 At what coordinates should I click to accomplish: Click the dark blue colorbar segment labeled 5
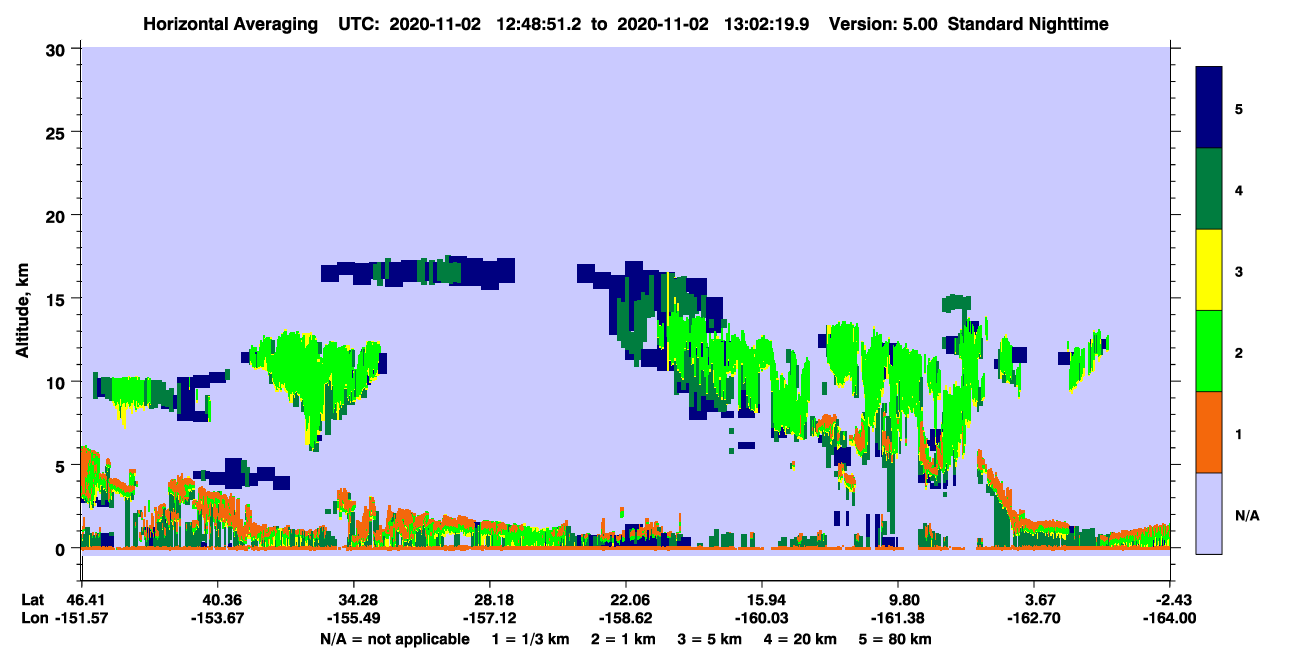point(1209,108)
